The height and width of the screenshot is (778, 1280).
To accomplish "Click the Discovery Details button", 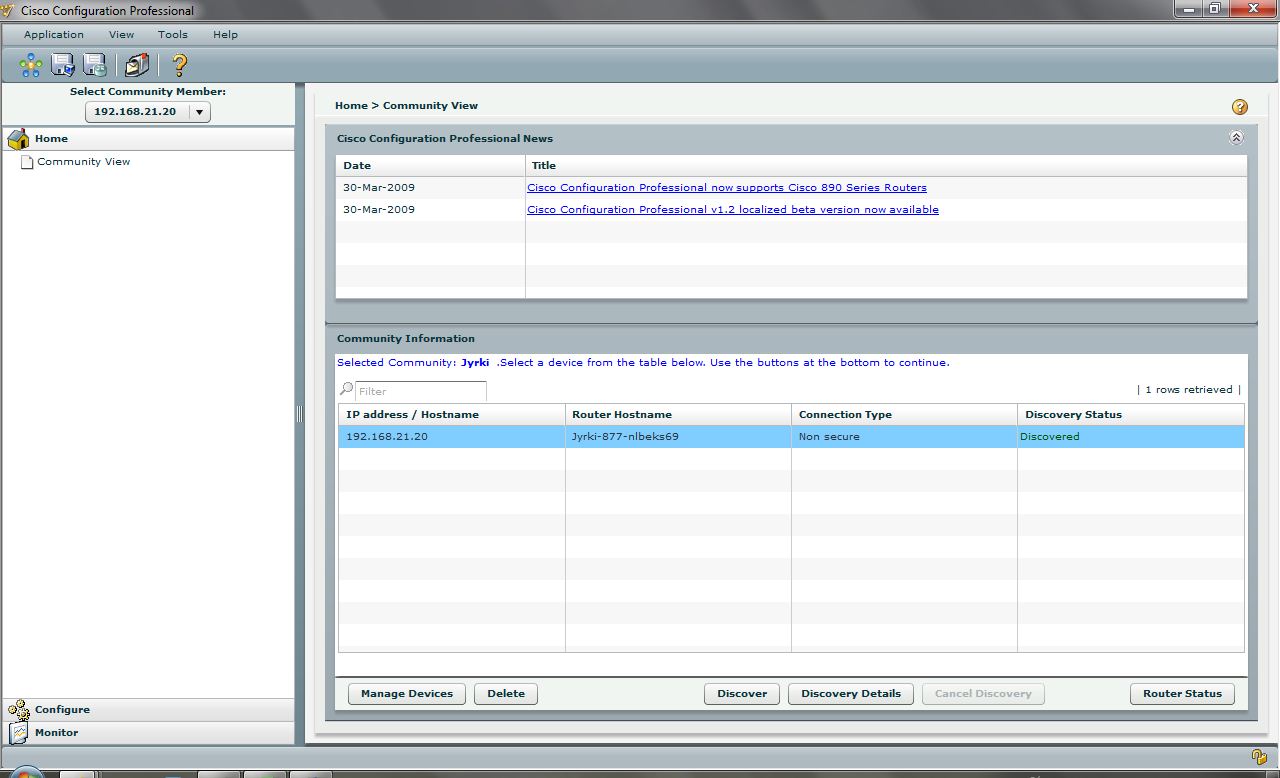I will coord(851,694).
